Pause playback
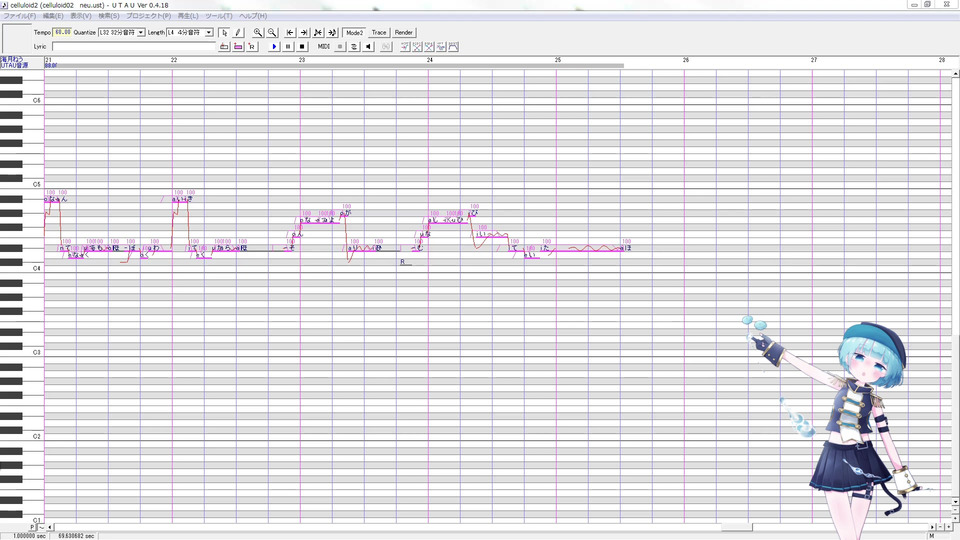 pos(288,47)
